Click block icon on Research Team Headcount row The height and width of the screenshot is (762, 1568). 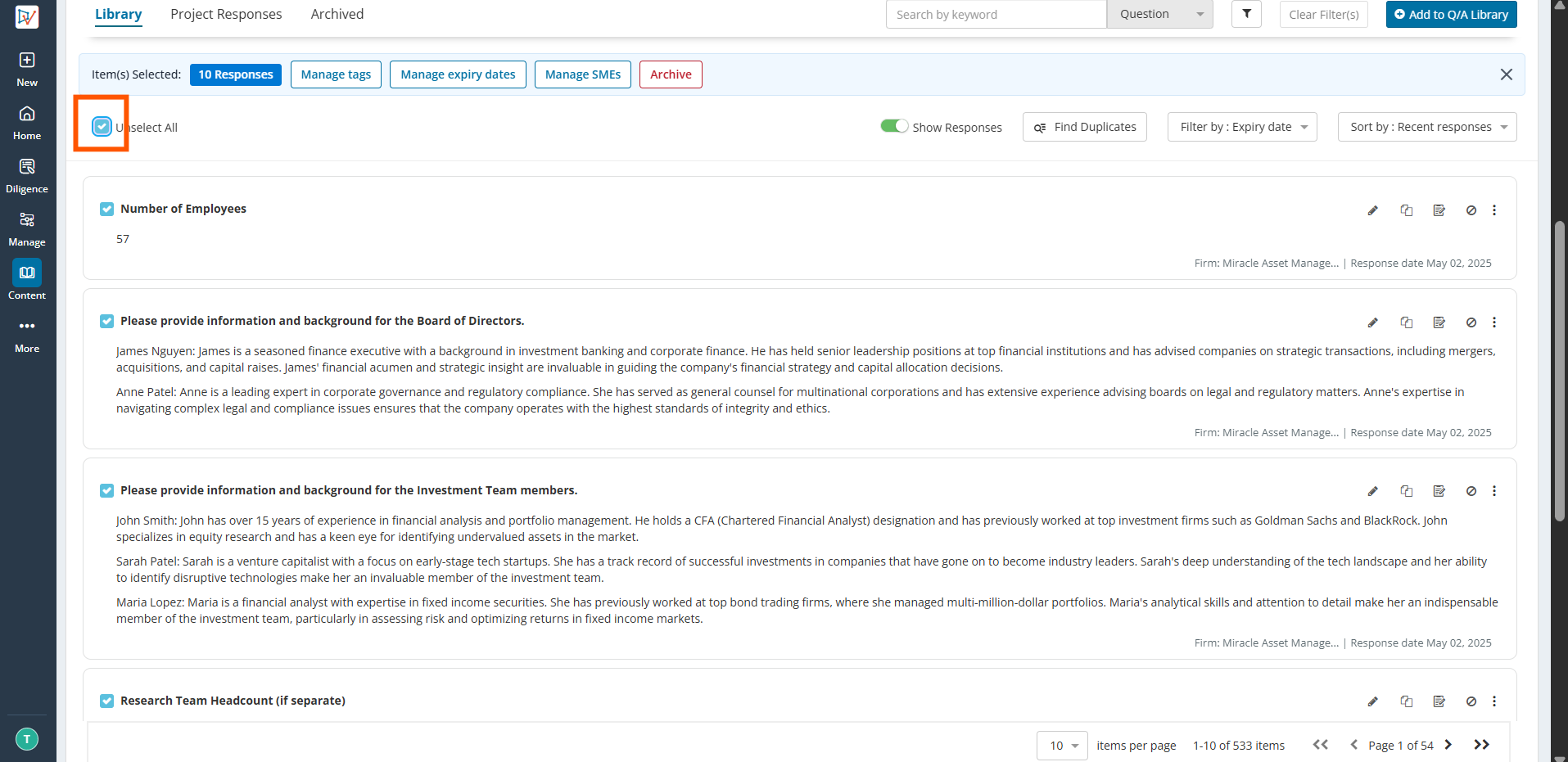coord(1471,701)
